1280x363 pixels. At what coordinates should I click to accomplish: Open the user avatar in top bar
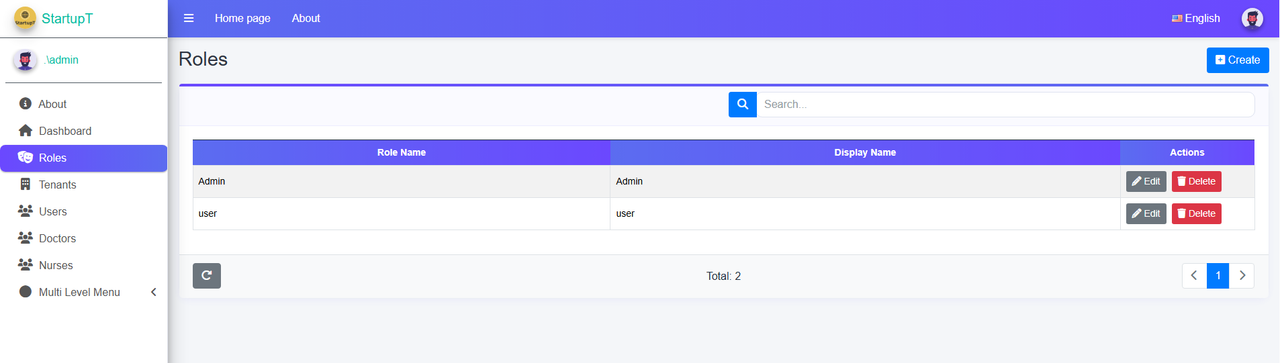pyautogui.click(x=1252, y=18)
